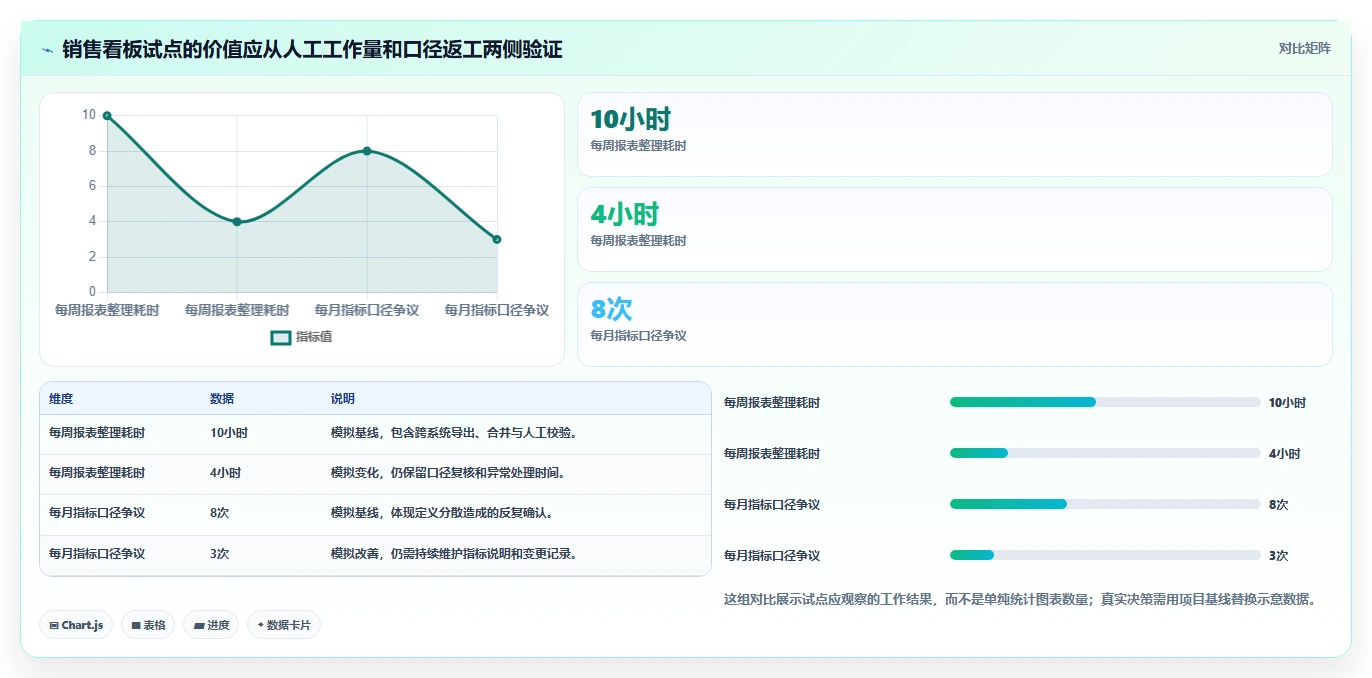This screenshot has height=678, width=1372.
Task: Click the chart data point at value 10
Action: (x=107, y=116)
